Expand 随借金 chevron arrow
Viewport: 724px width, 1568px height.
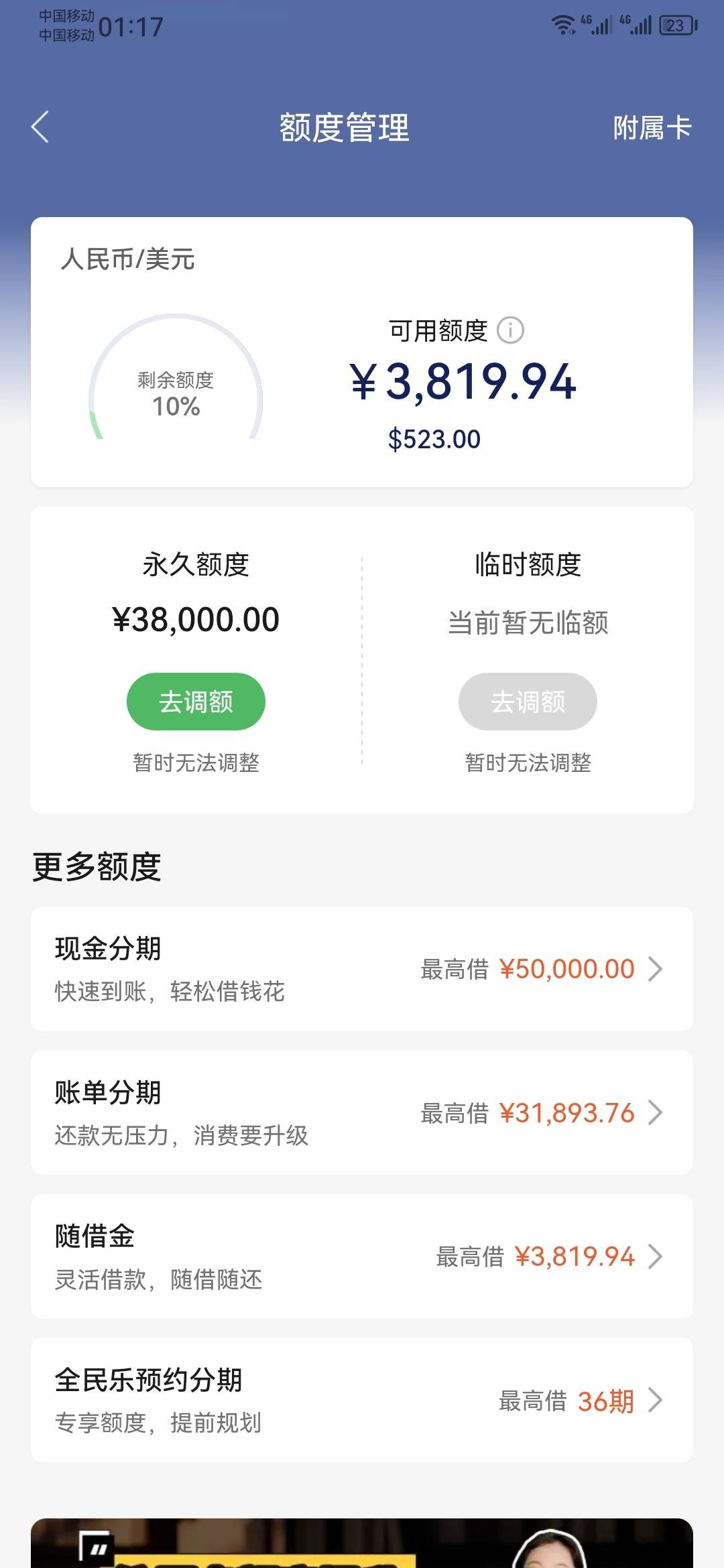[656, 1256]
